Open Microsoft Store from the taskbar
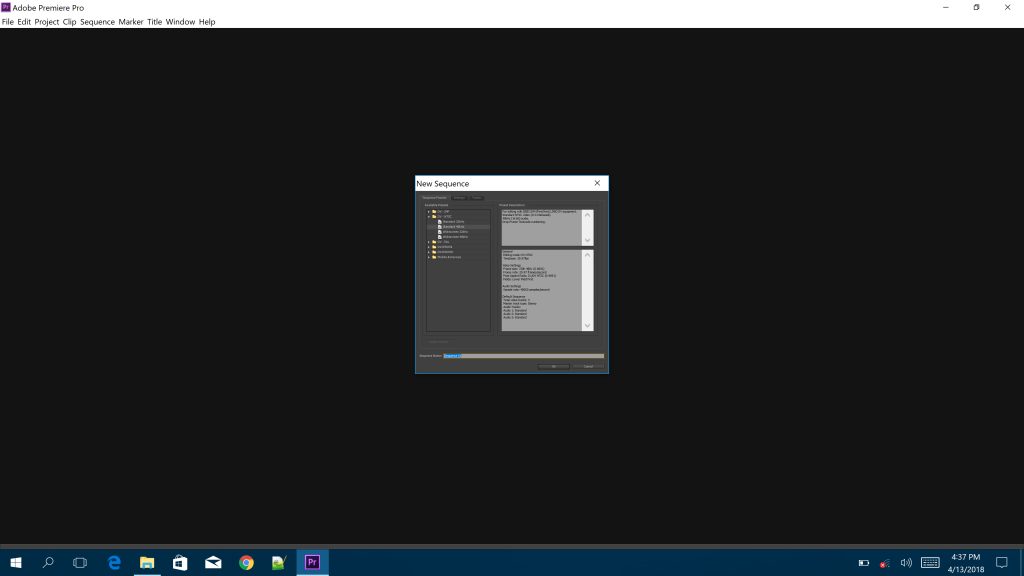 (x=180, y=562)
